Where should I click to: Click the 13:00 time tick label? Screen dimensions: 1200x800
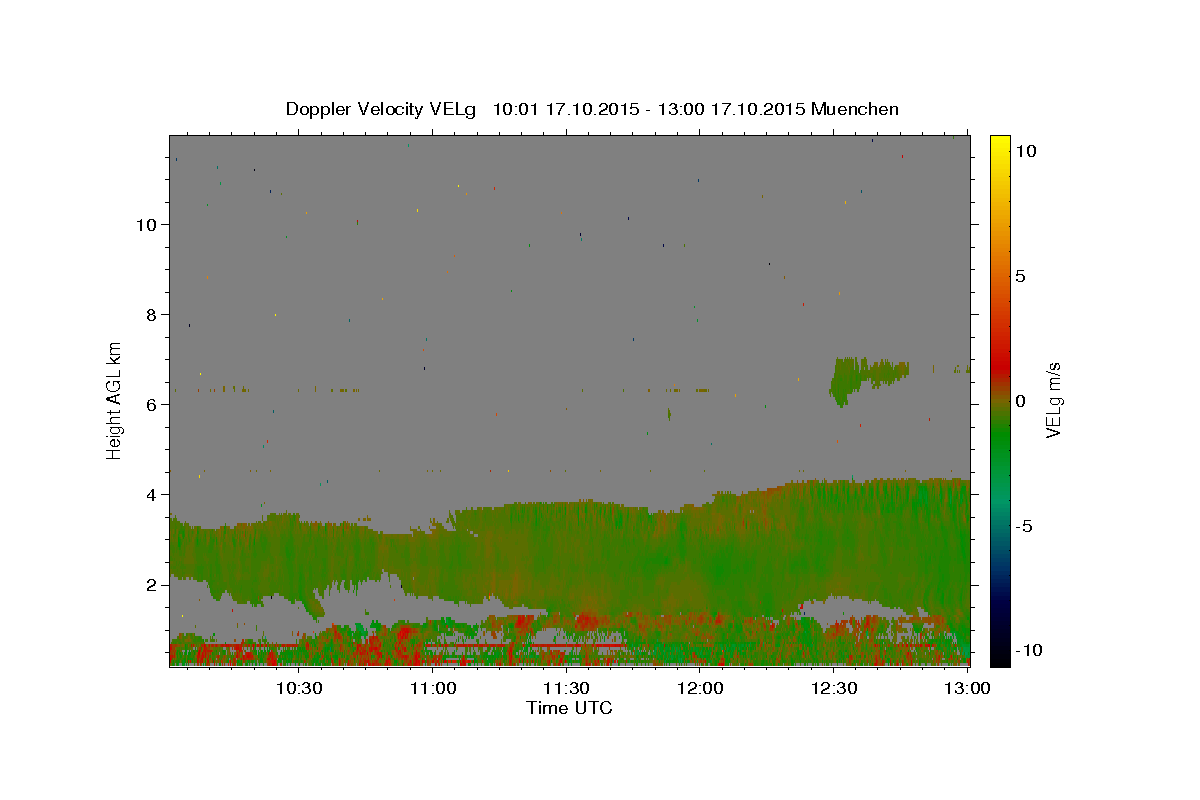click(x=968, y=688)
